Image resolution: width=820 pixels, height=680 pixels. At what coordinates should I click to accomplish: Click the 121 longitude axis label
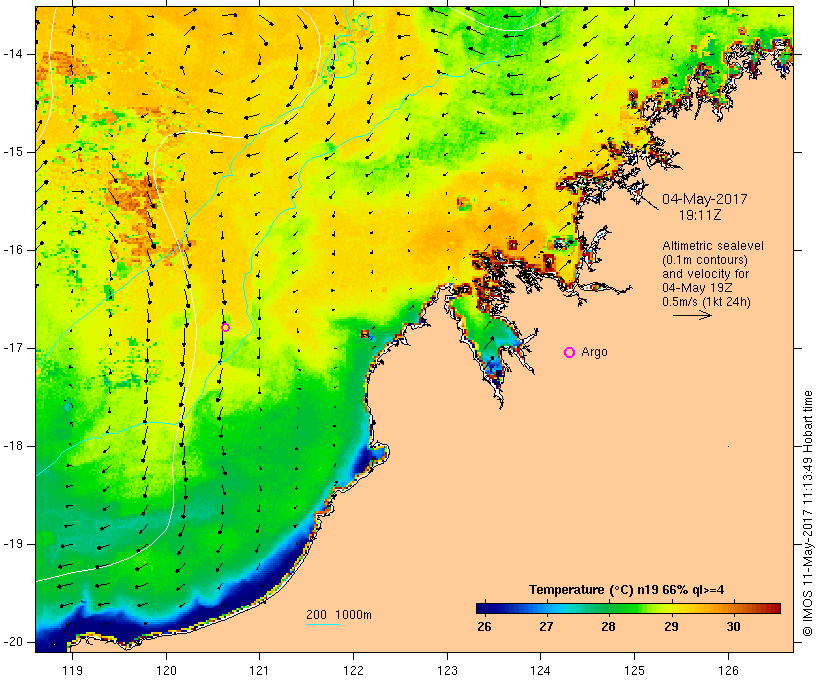point(259,670)
